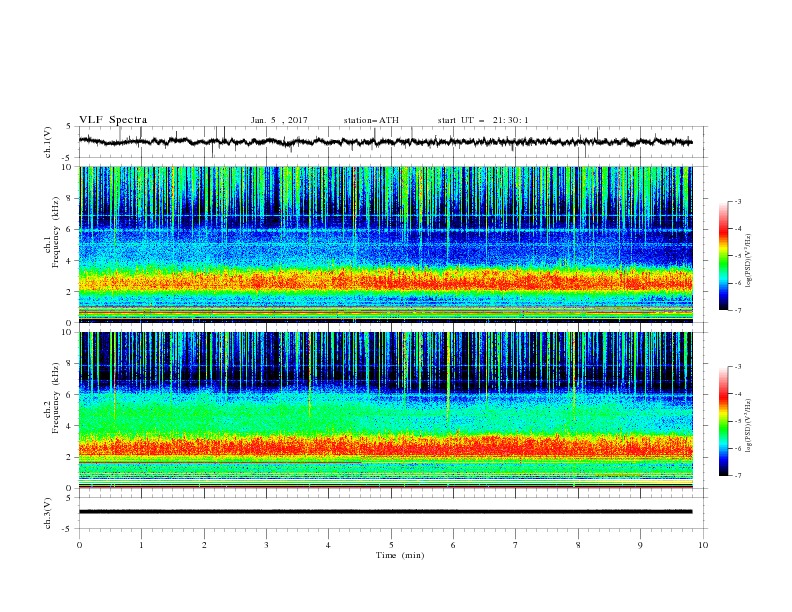Click the ch.2 colorbar "log(PSD)(V²/Hz)" label
The height and width of the screenshot is (612, 792).
click(x=749, y=426)
